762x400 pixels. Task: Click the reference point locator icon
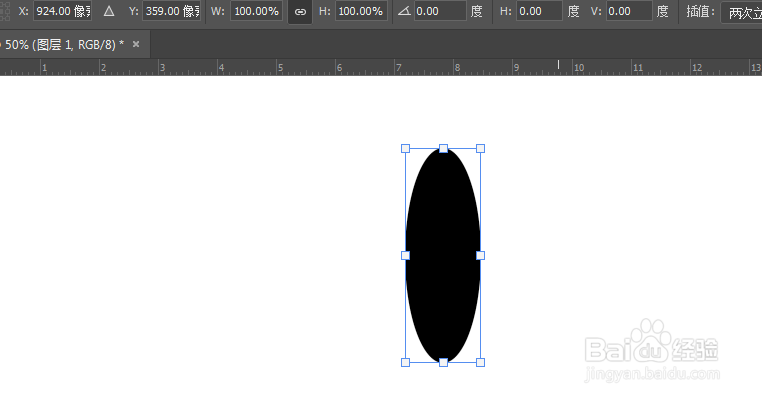click(x=4, y=11)
